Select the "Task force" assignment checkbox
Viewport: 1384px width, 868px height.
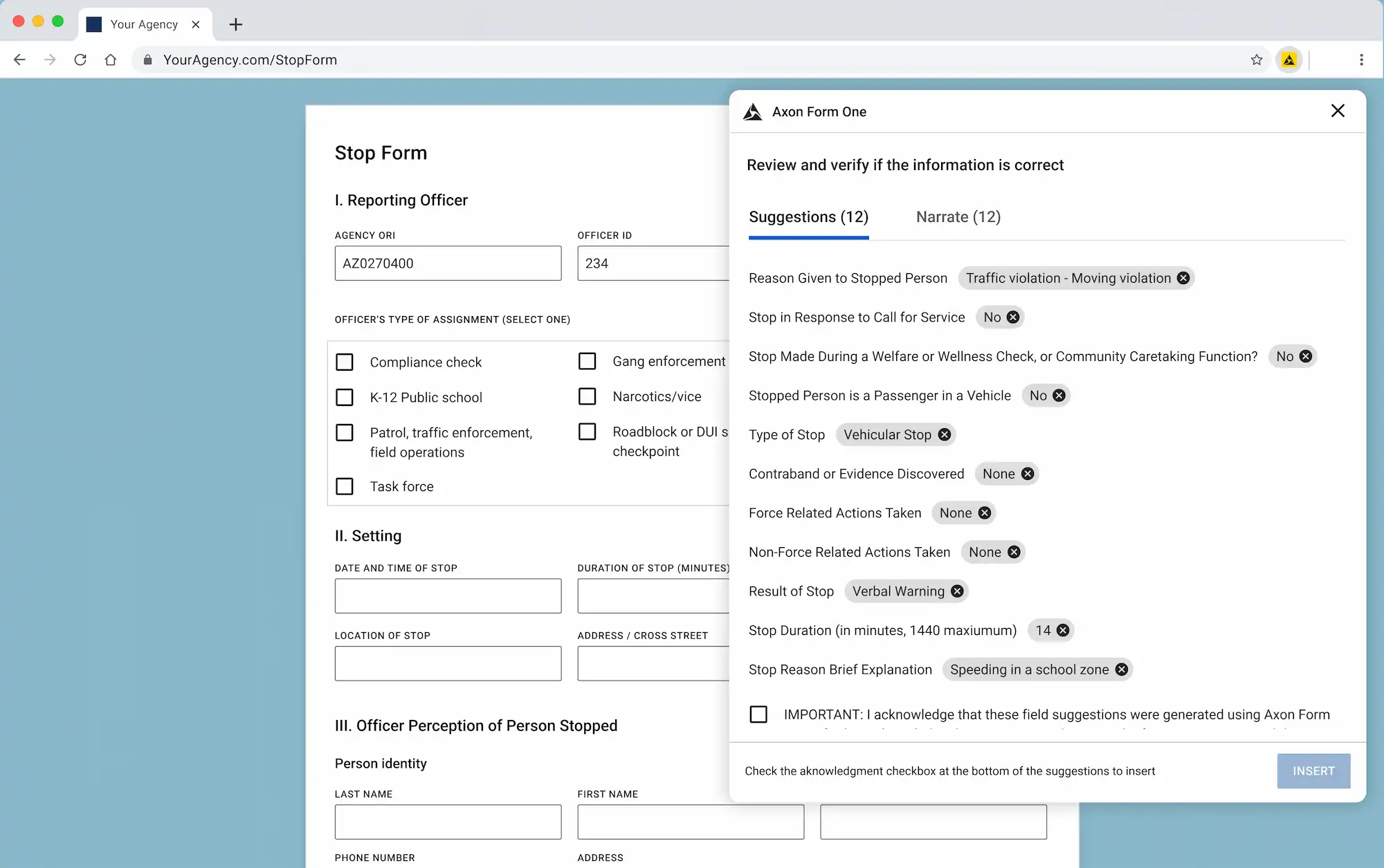(x=345, y=486)
